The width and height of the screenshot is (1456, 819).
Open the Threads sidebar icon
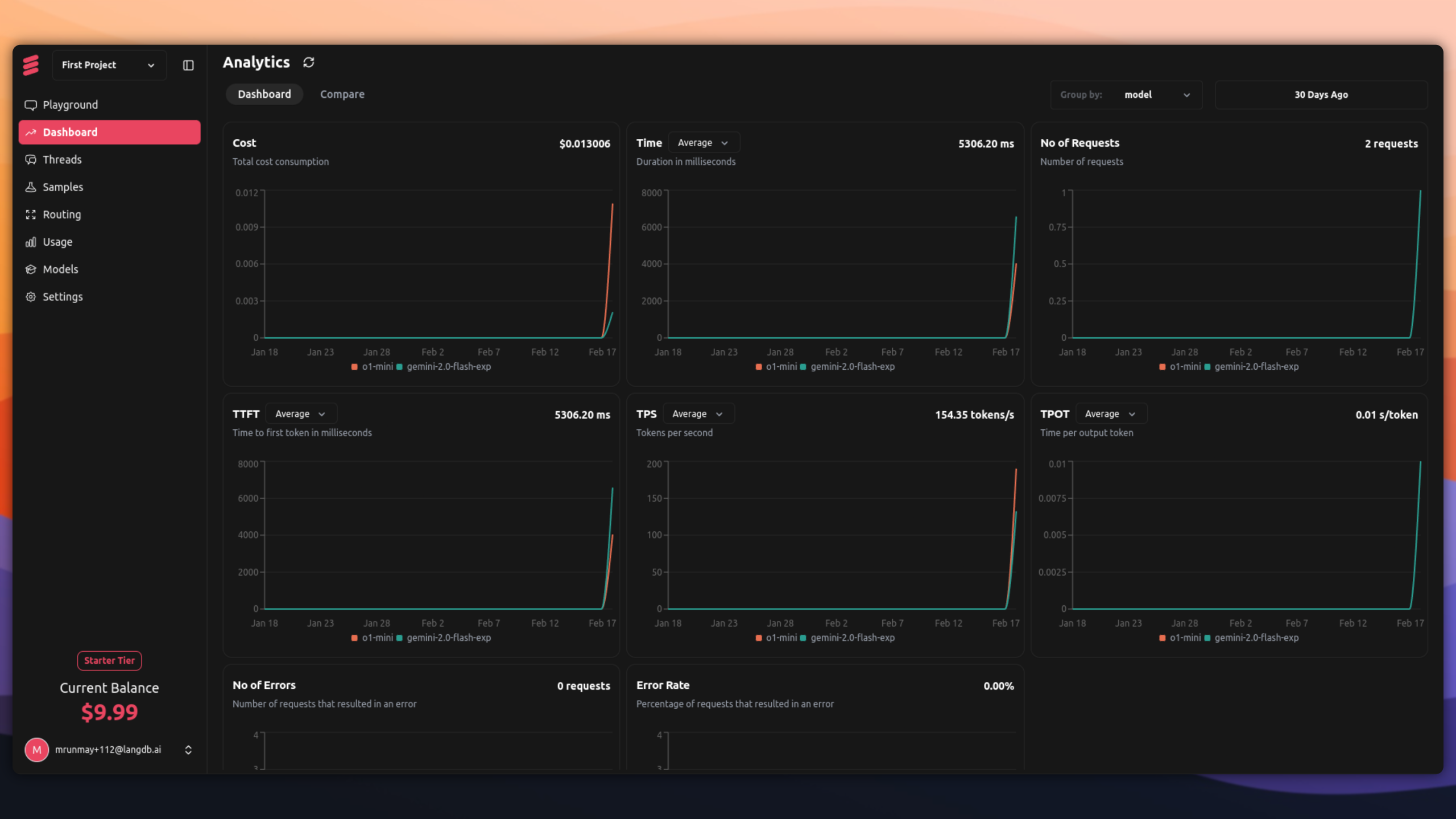coord(31,160)
